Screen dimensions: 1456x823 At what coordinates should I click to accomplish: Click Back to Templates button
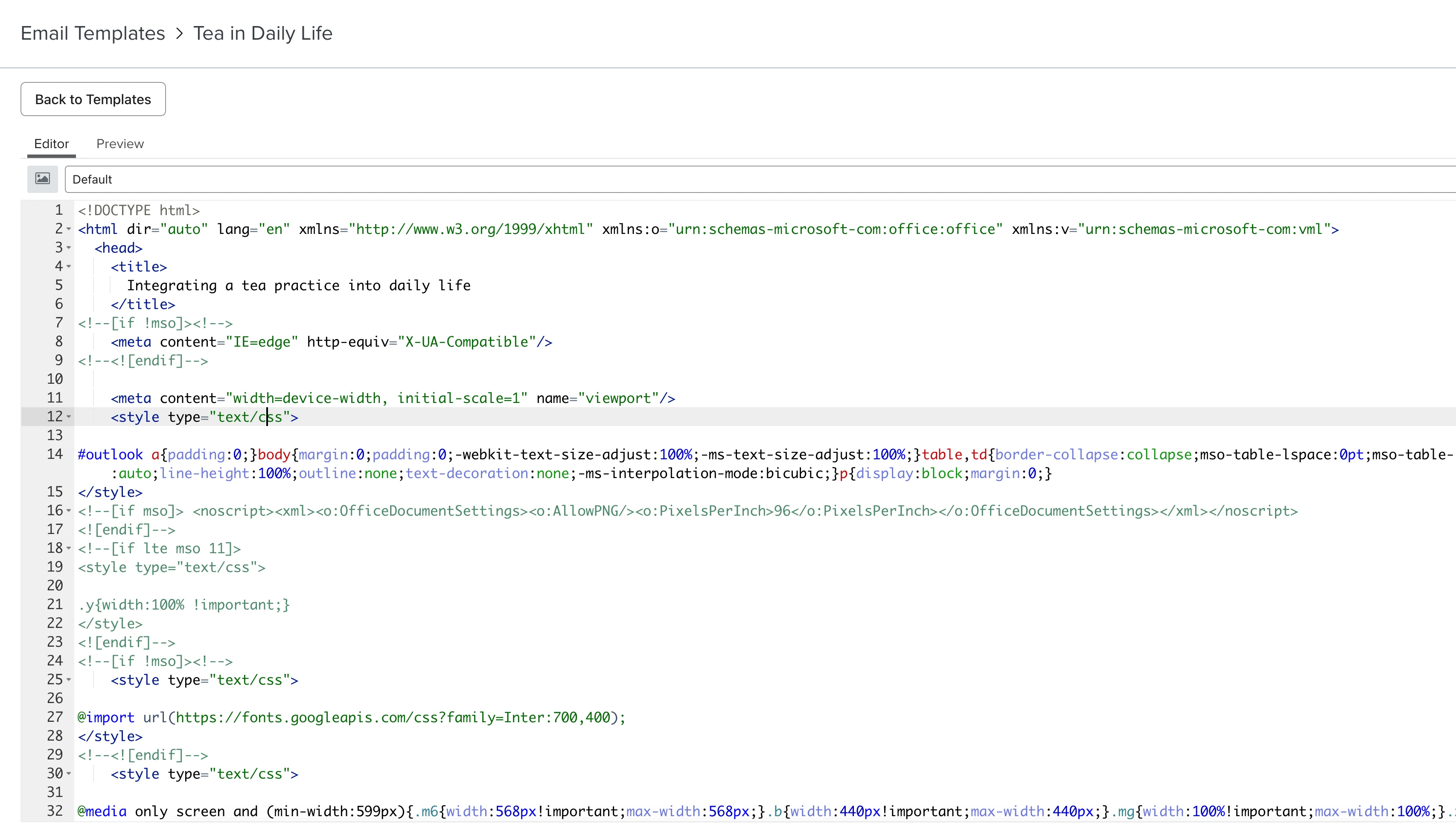pos(93,99)
